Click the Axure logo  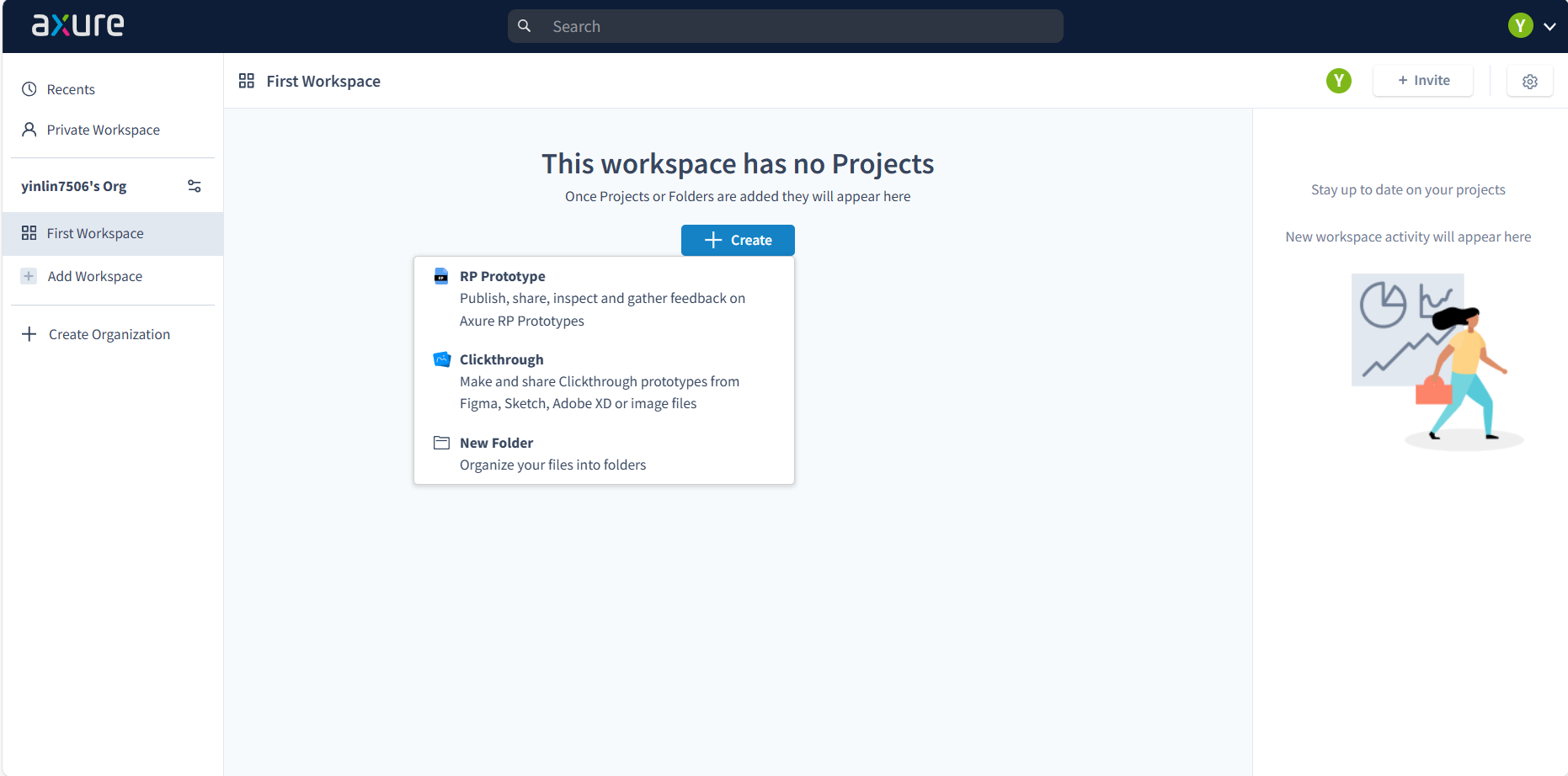pos(77,25)
